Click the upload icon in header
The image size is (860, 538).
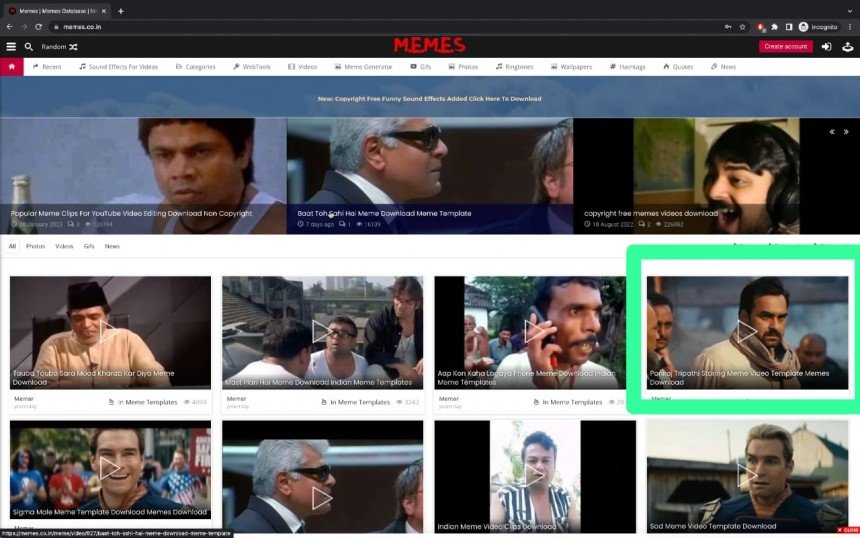pos(847,47)
